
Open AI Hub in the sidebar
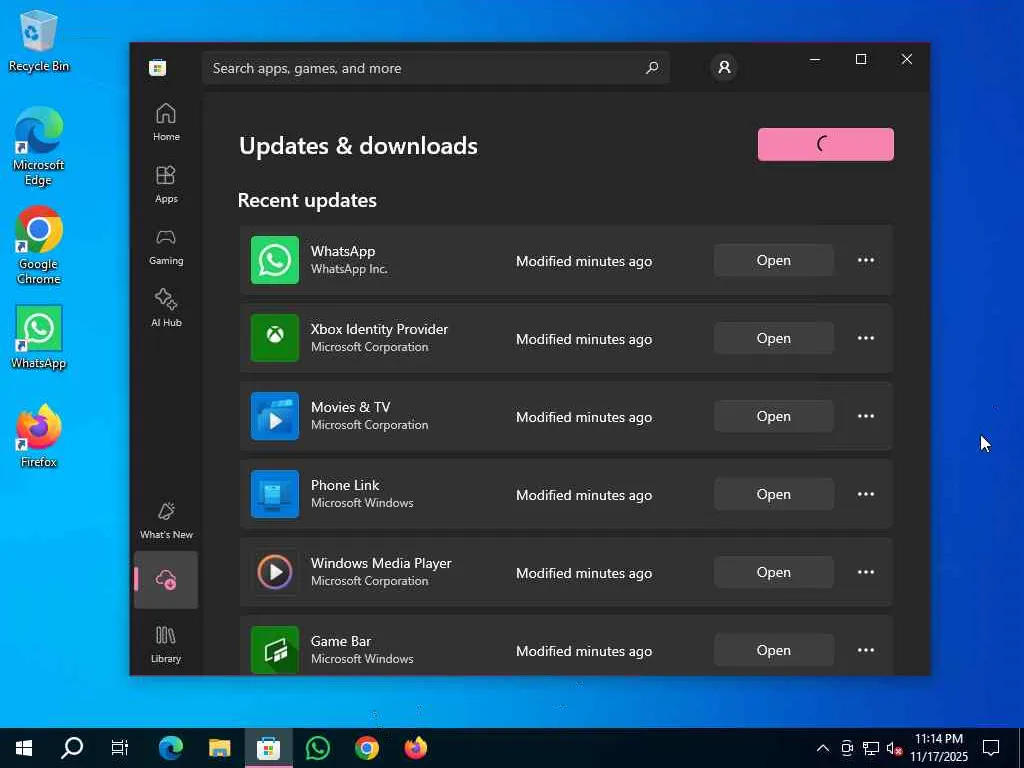coord(166,308)
